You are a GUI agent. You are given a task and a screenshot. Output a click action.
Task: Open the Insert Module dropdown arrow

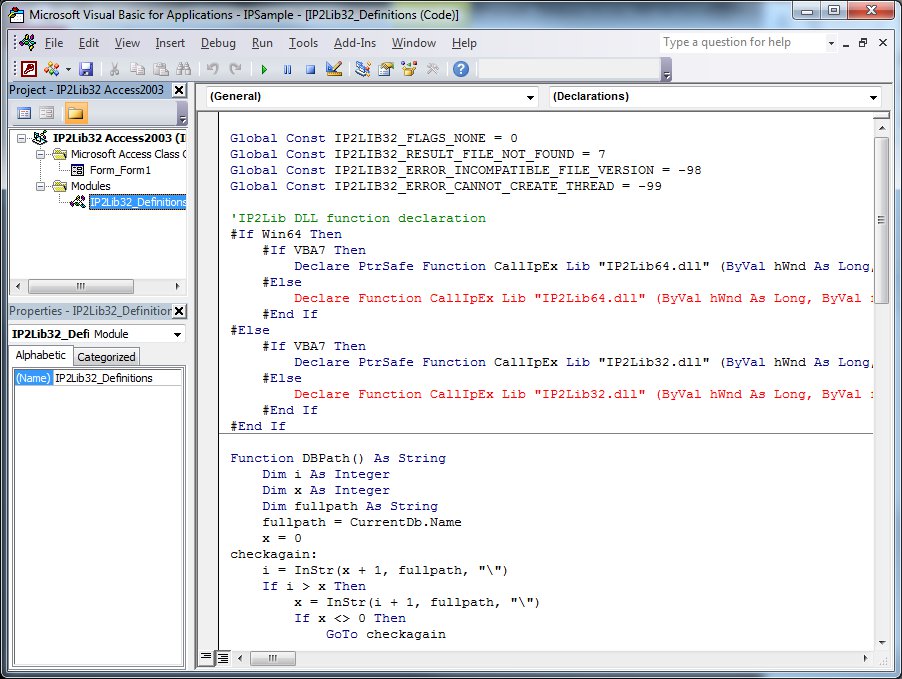click(68, 70)
